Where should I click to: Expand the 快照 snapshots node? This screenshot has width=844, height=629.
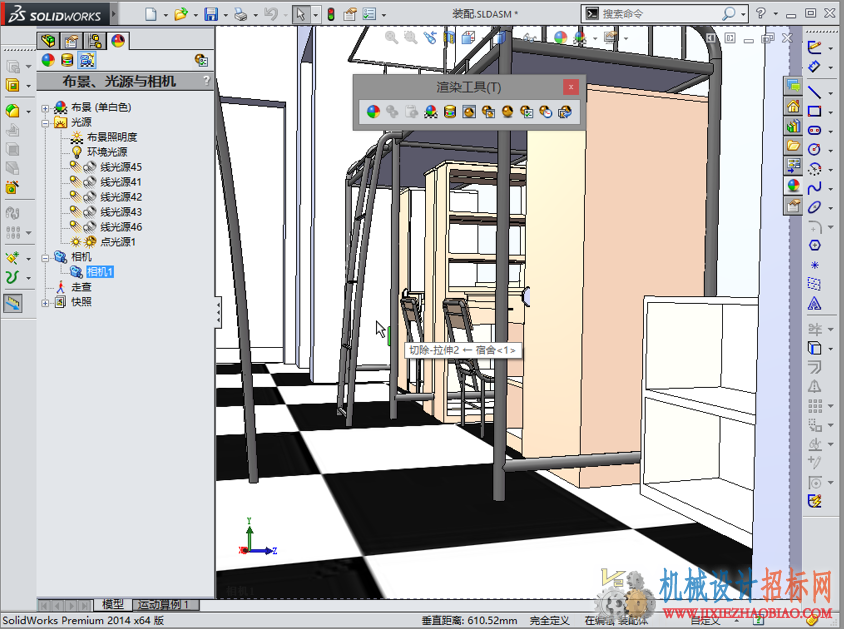click(x=45, y=303)
